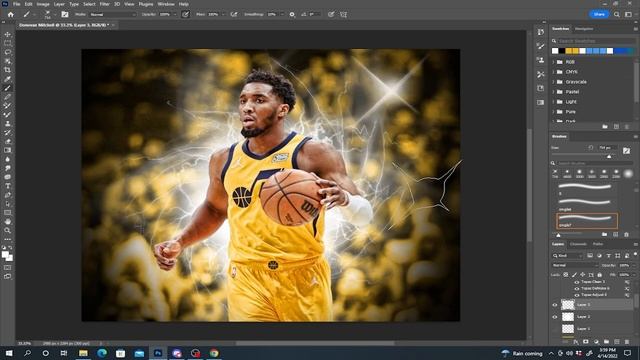Switch to the Channels tab

click(x=578, y=244)
